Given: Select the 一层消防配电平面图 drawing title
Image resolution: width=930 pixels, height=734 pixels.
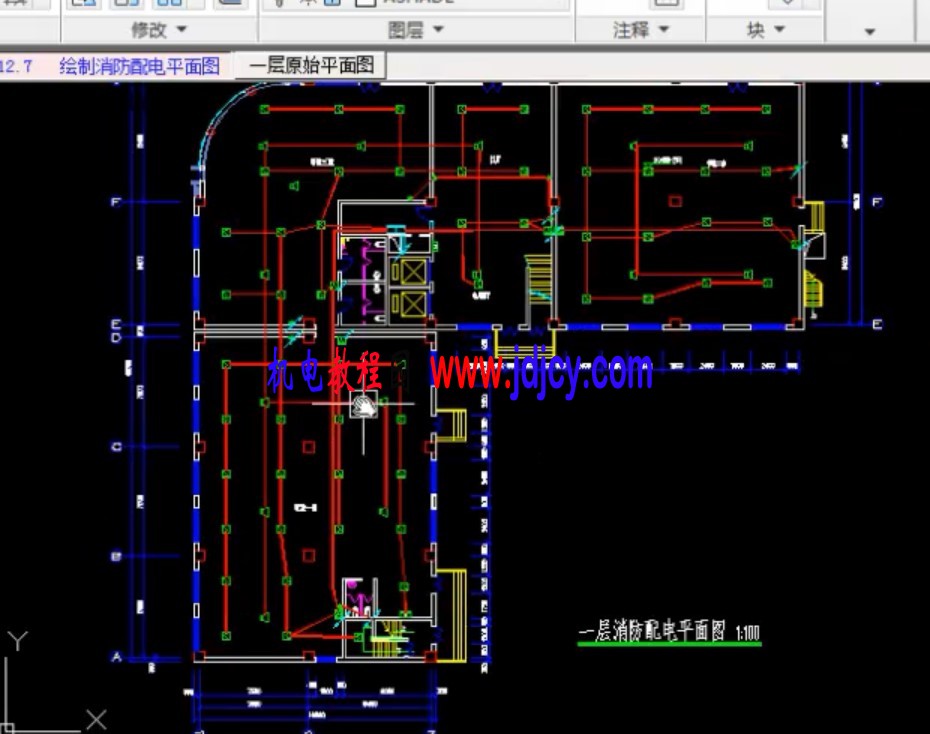Looking at the screenshot, I should (x=651, y=631).
